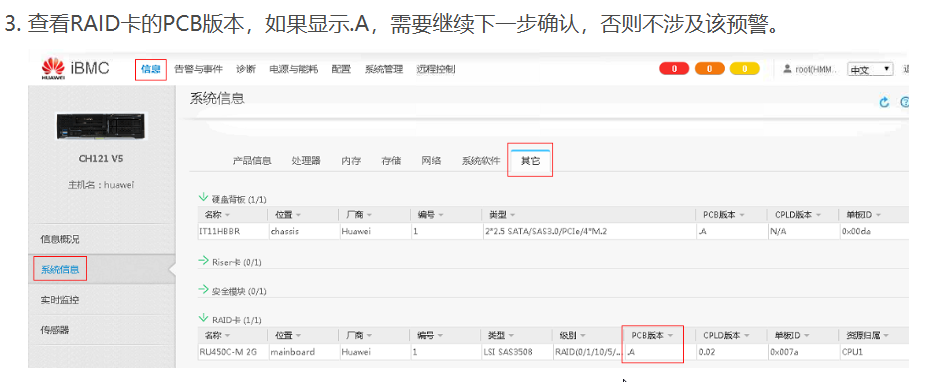Switch to the 产品信息 tab
The height and width of the screenshot is (382, 928).
252,160
